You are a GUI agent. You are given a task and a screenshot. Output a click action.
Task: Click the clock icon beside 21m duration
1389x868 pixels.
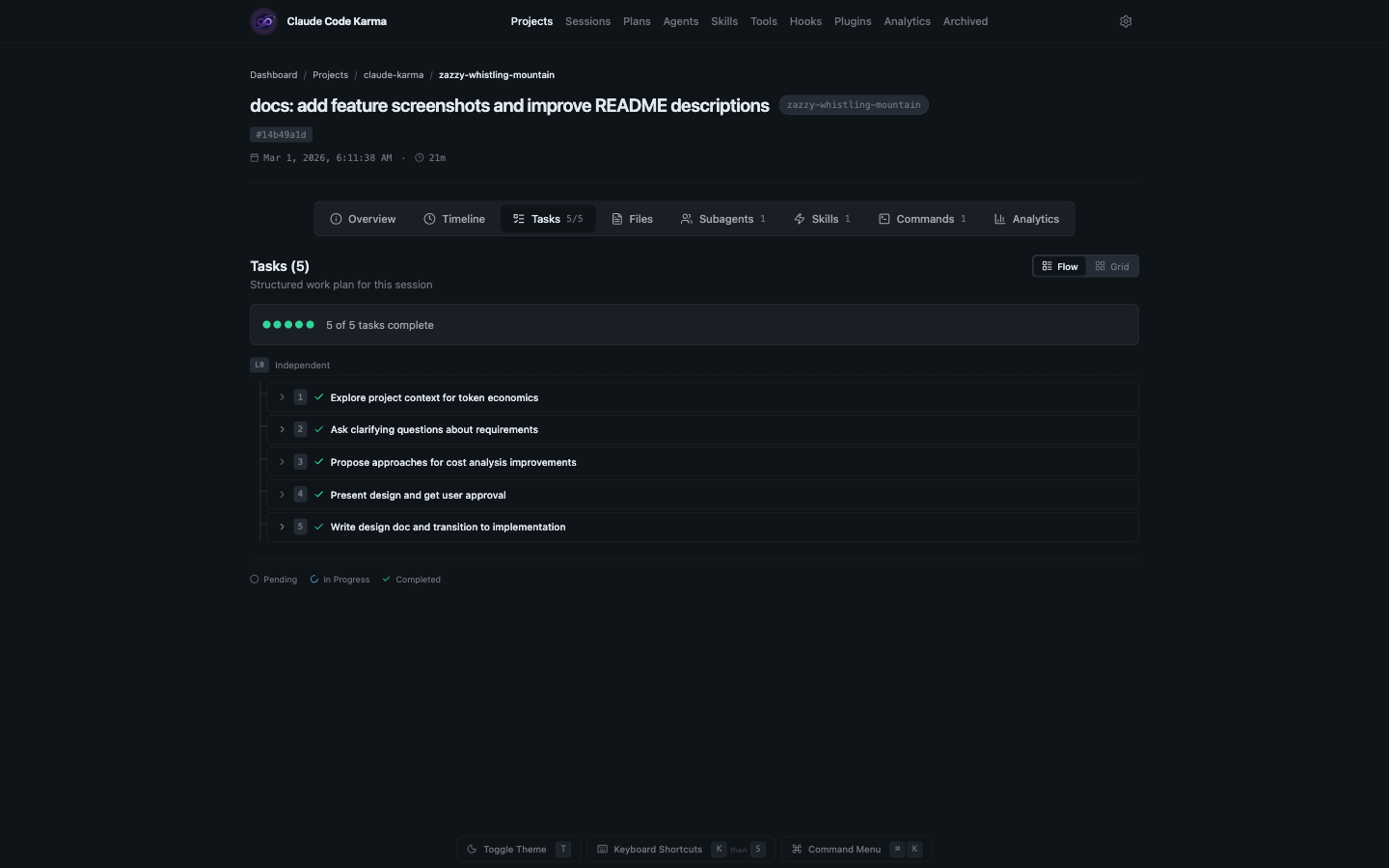click(420, 158)
